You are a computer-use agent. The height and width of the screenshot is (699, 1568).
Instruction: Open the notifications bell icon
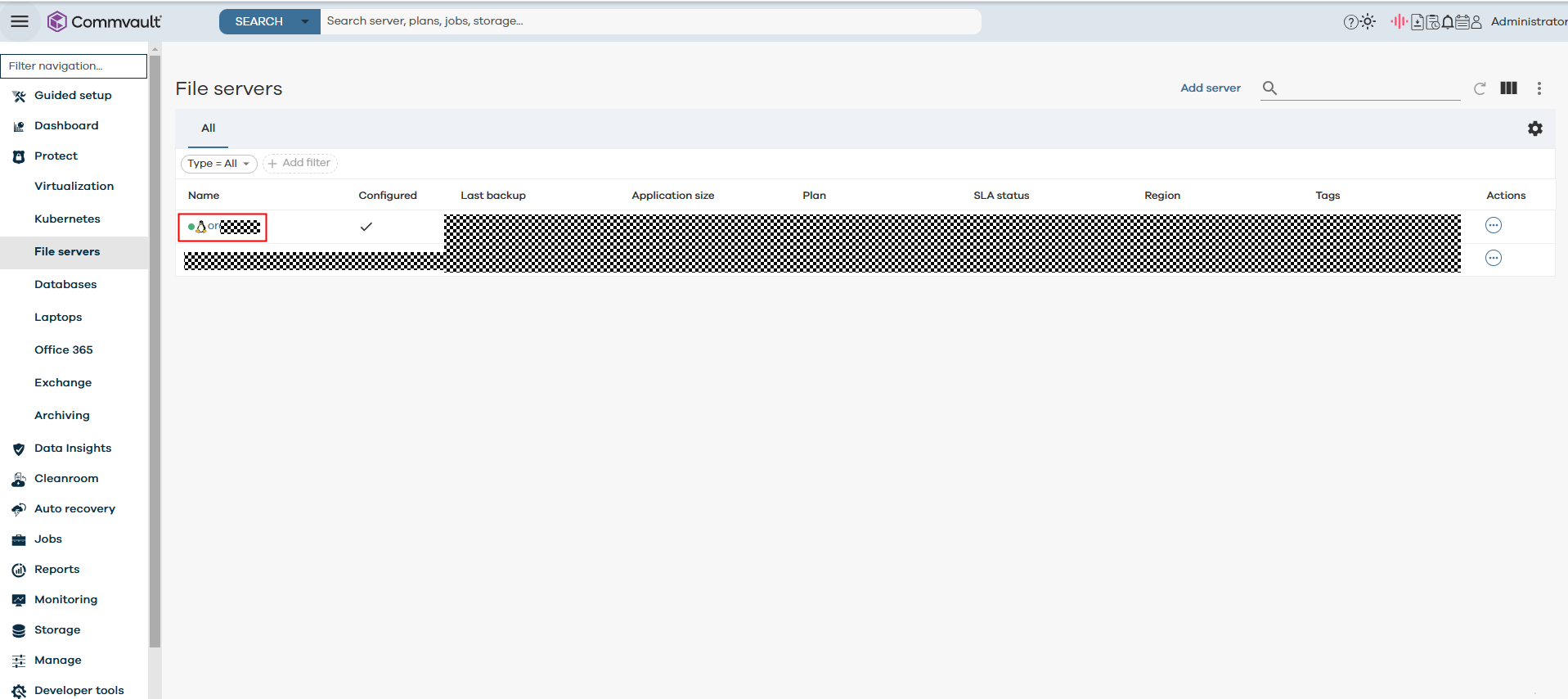[x=1448, y=22]
